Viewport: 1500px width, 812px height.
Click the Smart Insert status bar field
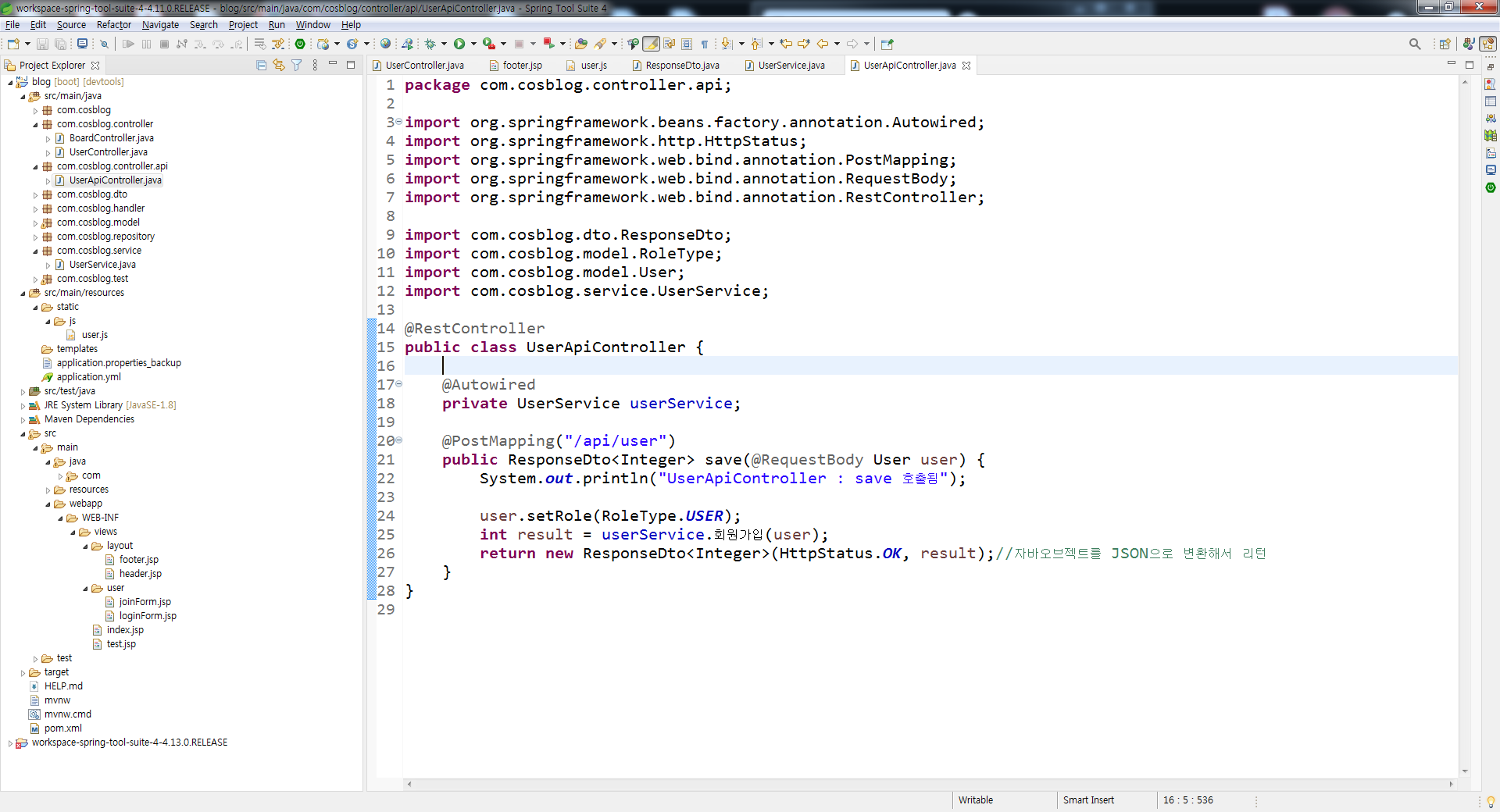1088,800
